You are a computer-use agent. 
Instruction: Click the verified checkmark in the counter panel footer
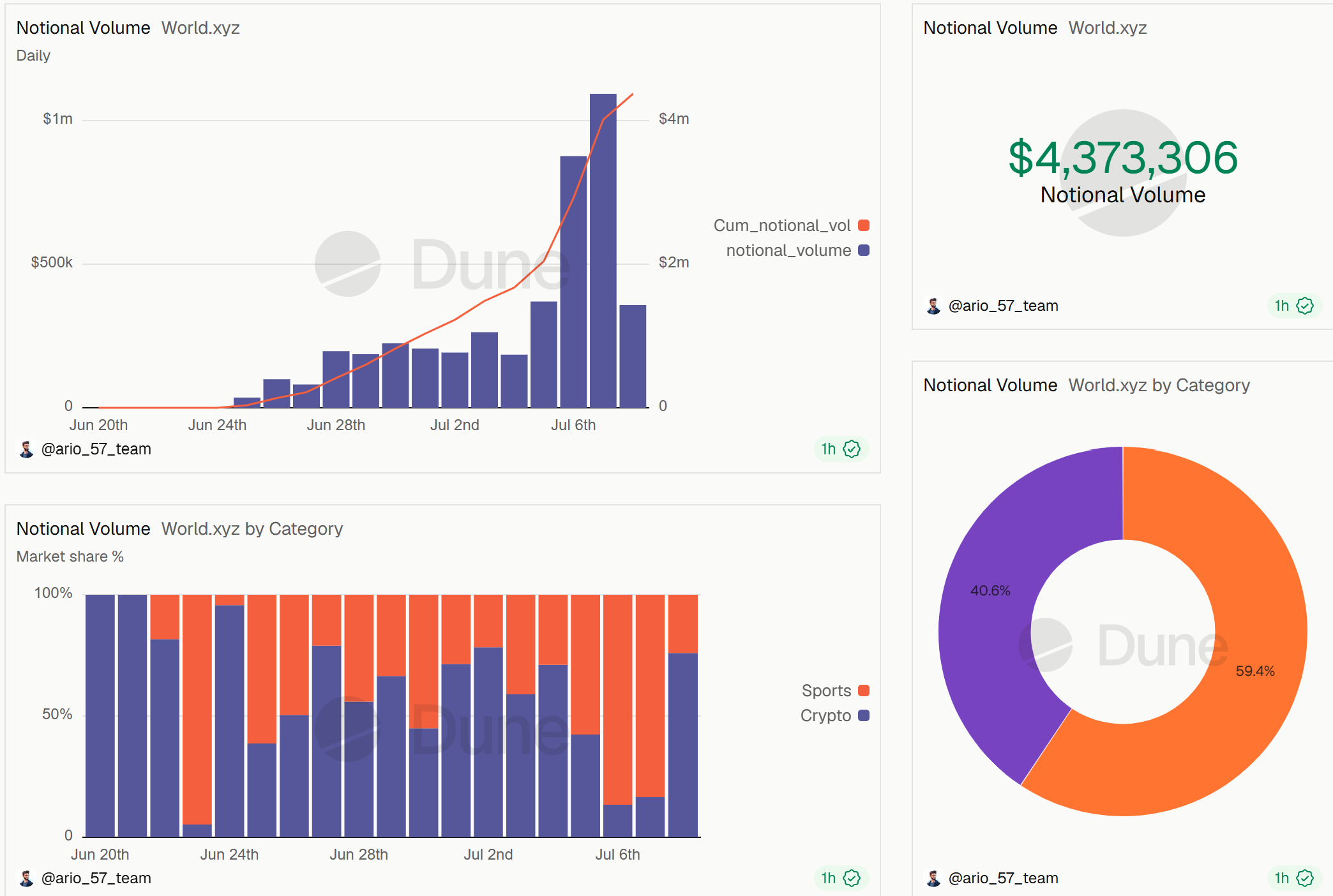pos(1305,306)
